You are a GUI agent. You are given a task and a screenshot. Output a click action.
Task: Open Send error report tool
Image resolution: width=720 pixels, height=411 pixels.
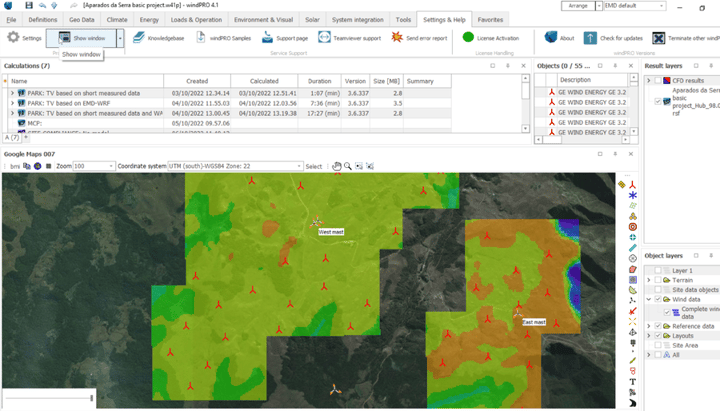click(x=419, y=38)
